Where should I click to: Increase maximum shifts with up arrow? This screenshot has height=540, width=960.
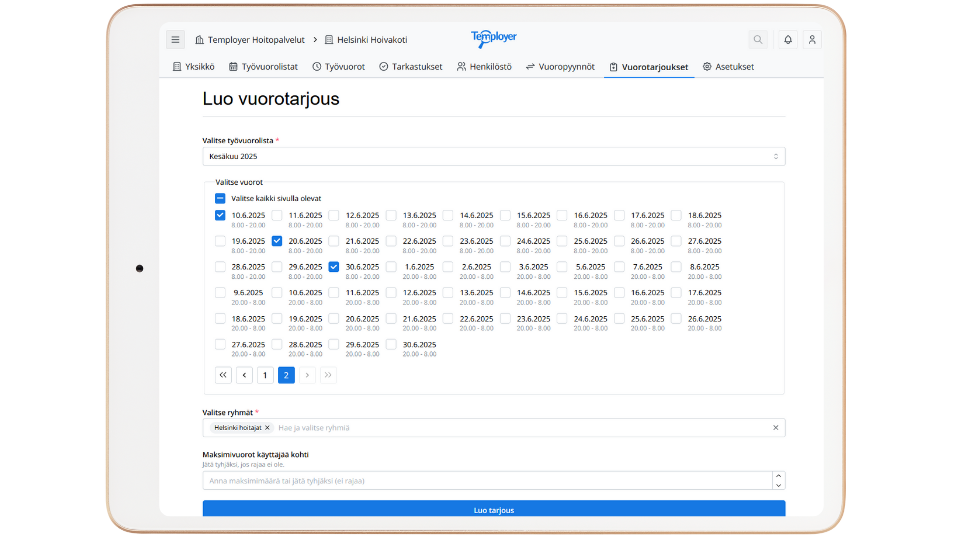pos(778,476)
